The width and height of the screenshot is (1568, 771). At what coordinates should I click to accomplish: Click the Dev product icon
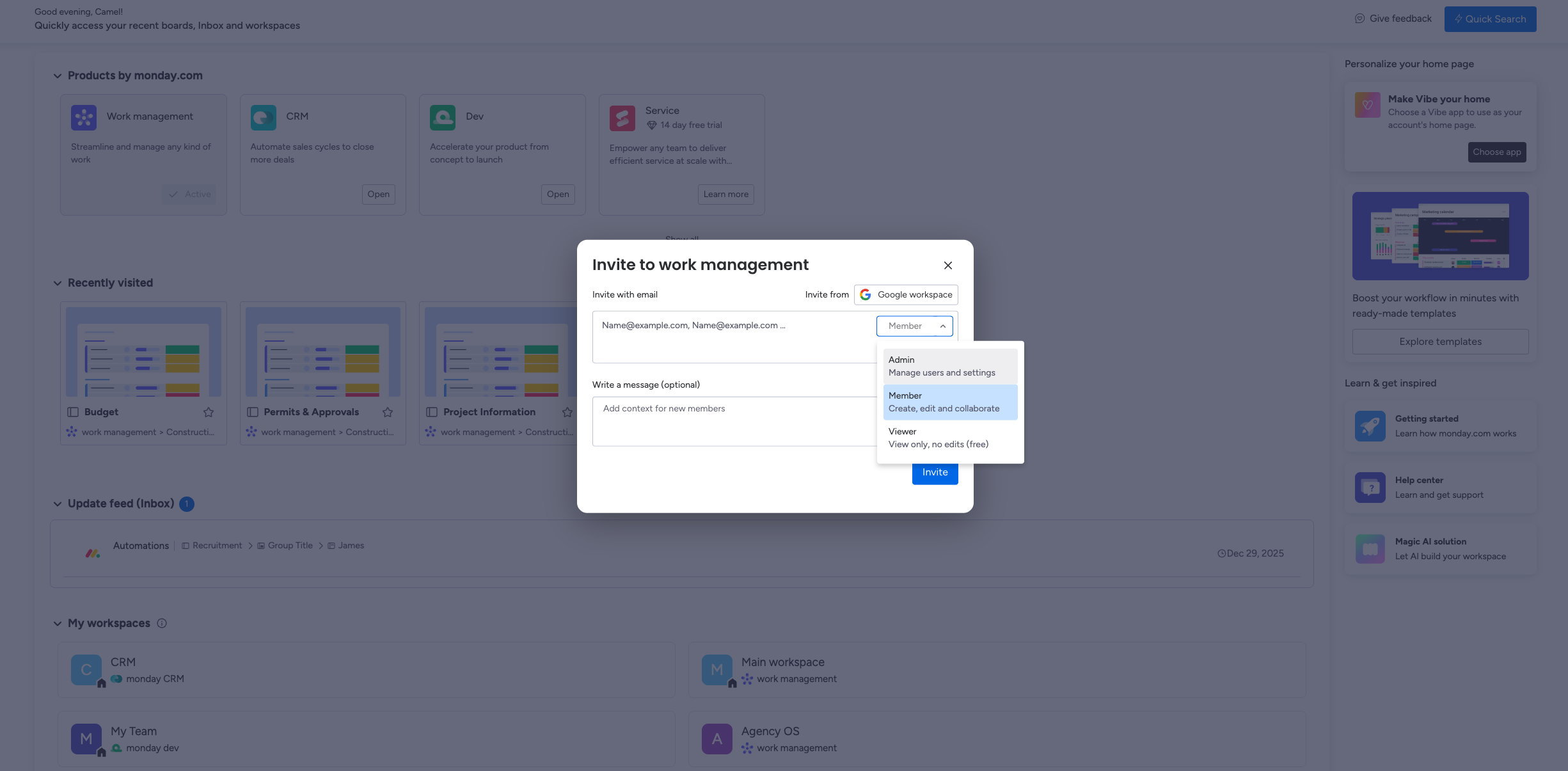pyautogui.click(x=443, y=117)
